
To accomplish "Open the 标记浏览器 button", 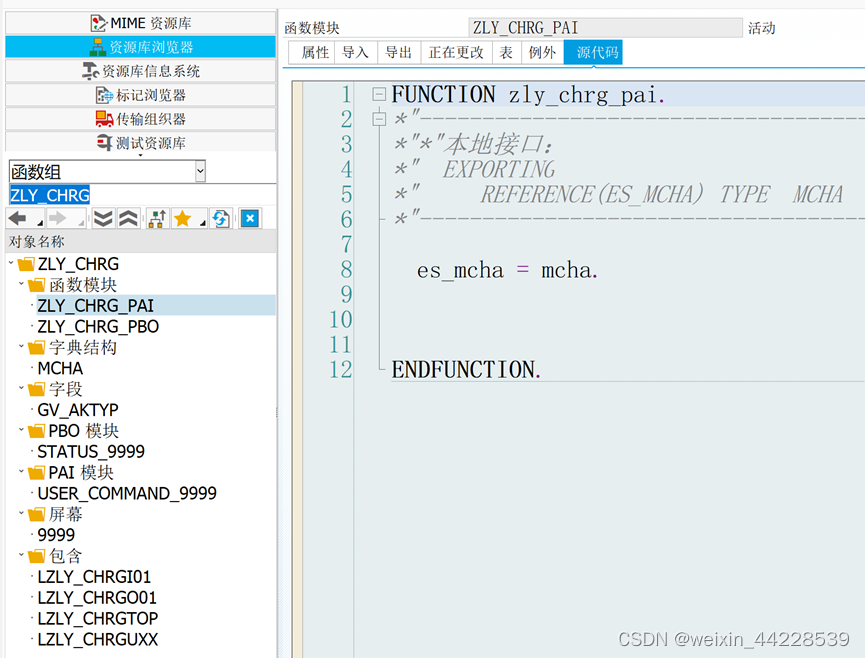I will coord(141,95).
